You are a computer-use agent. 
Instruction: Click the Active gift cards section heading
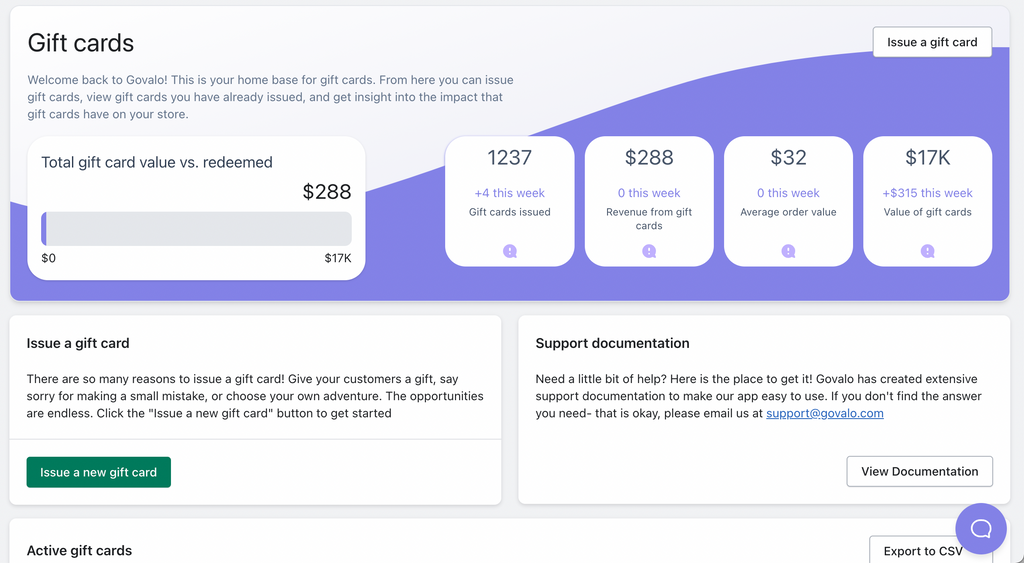tap(79, 550)
